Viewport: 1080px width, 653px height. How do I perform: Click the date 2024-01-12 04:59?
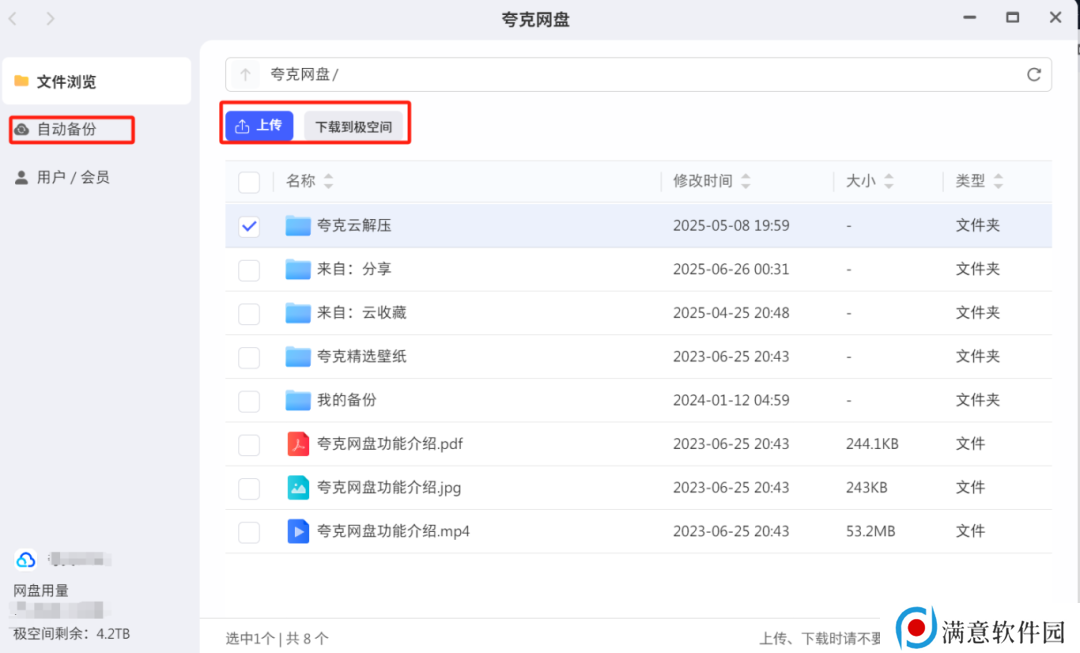tap(731, 400)
